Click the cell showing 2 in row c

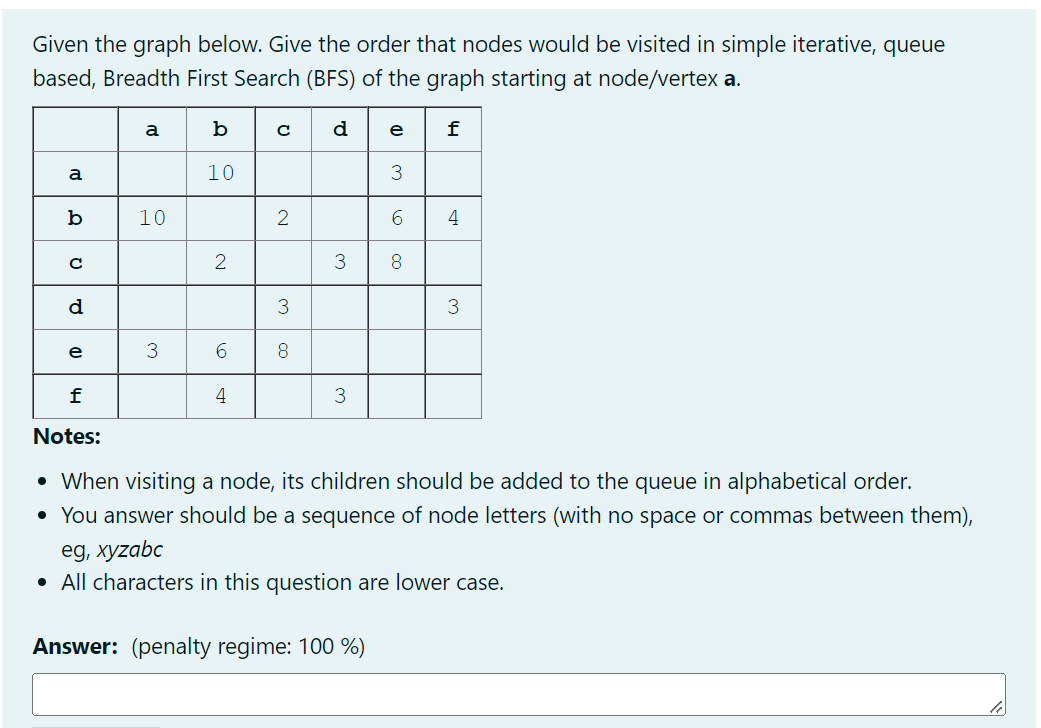point(220,262)
